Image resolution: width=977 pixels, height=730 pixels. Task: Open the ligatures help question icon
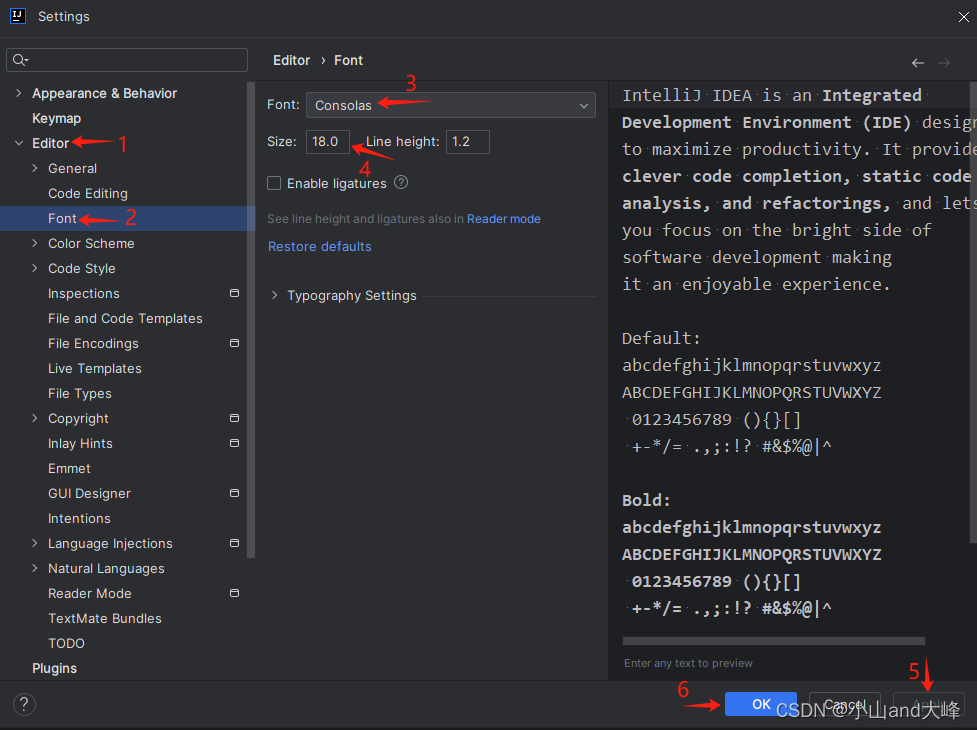coord(401,182)
